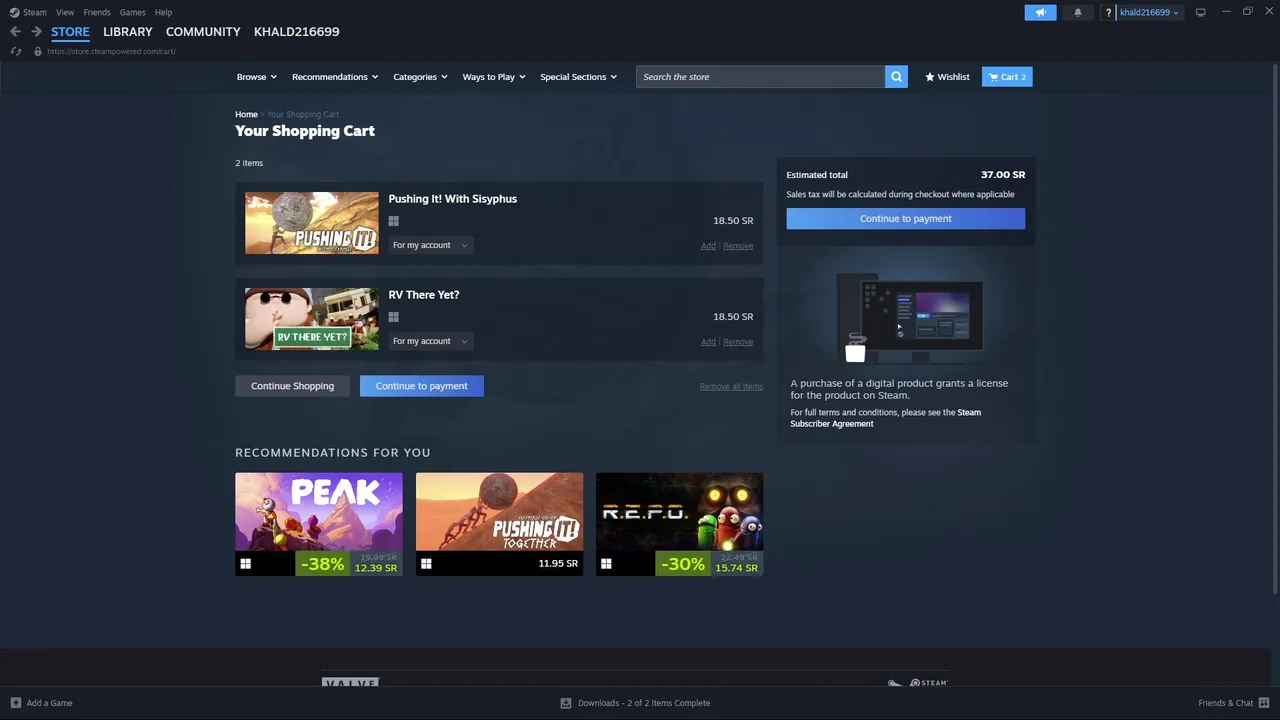Viewport: 1280px width, 720px height.
Task: Open the Friends menu
Action: 97,12
